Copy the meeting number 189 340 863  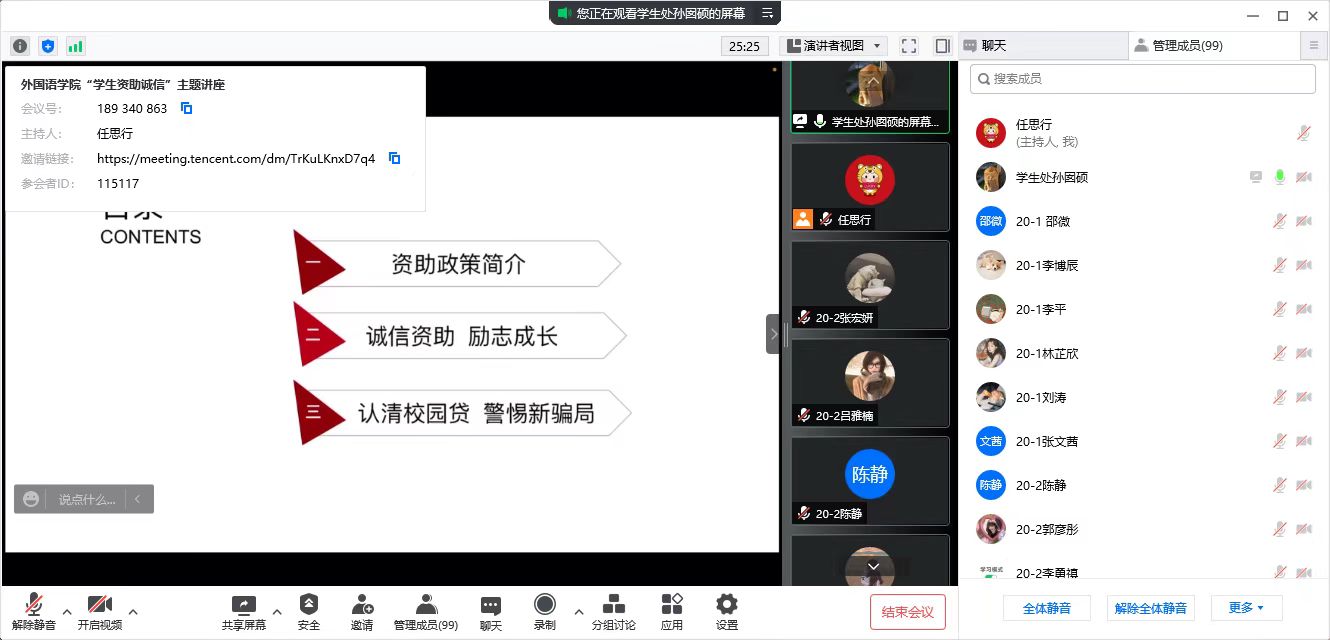click(x=186, y=108)
